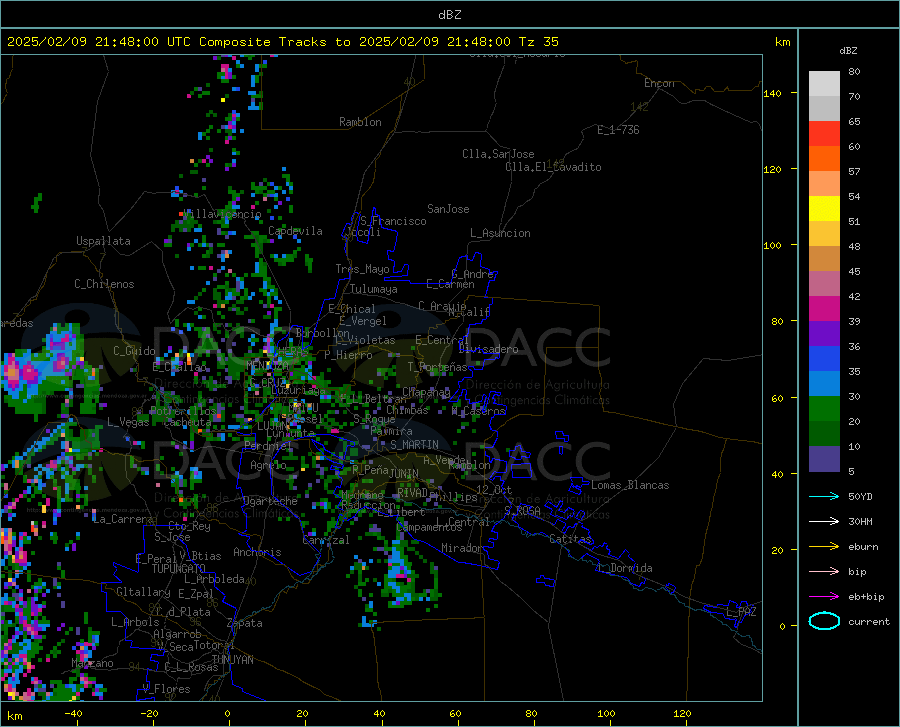
Task: Click the 'Encon' map label
Action: point(659,83)
